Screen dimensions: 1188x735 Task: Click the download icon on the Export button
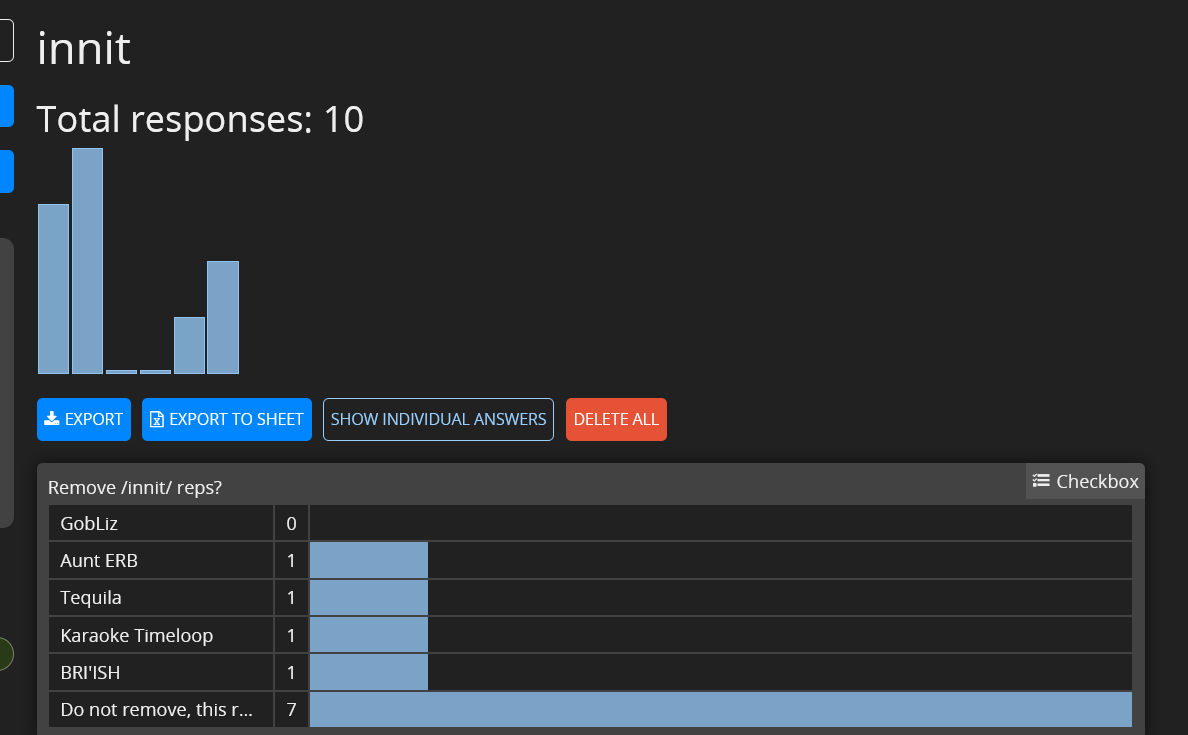[x=52, y=419]
